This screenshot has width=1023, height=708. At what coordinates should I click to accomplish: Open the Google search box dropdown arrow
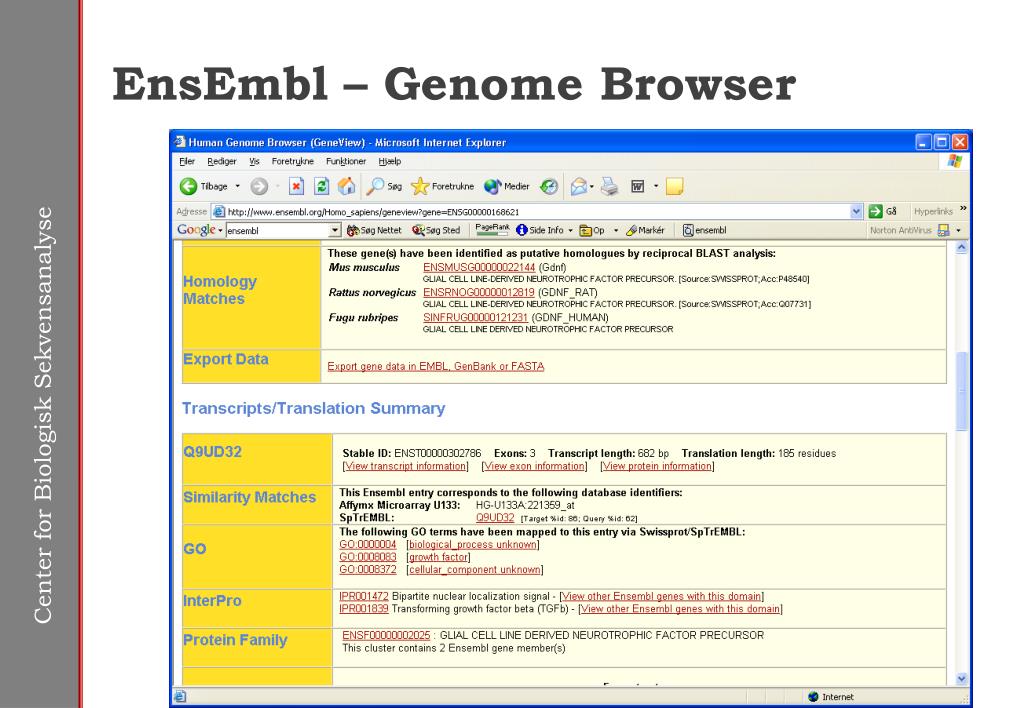coord(335,230)
